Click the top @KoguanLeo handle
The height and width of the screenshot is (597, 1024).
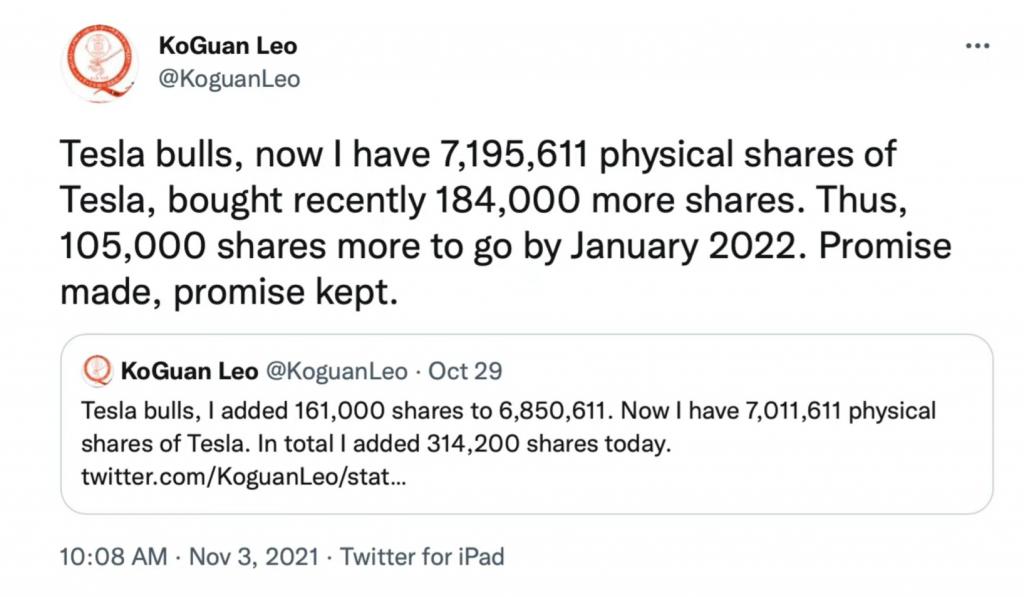tap(229, 79)
